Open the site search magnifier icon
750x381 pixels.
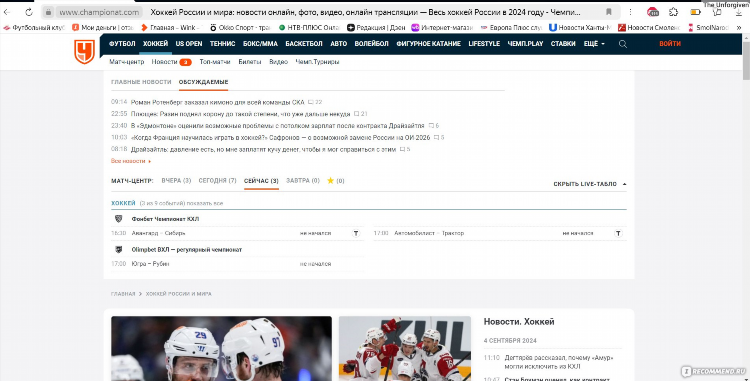click(x=622, y=44)
